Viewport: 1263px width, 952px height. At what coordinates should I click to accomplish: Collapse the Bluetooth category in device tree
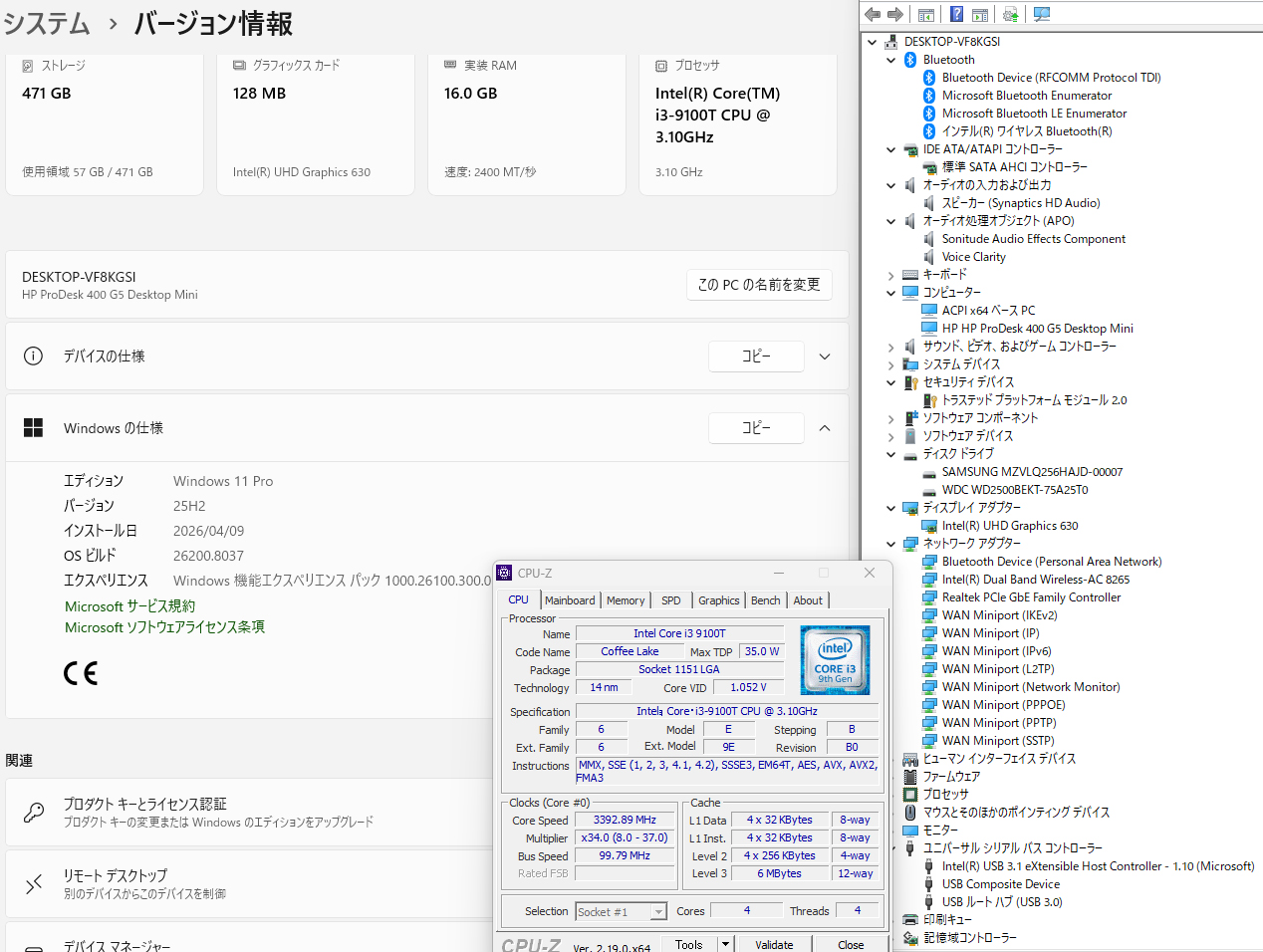coord(891,60)
